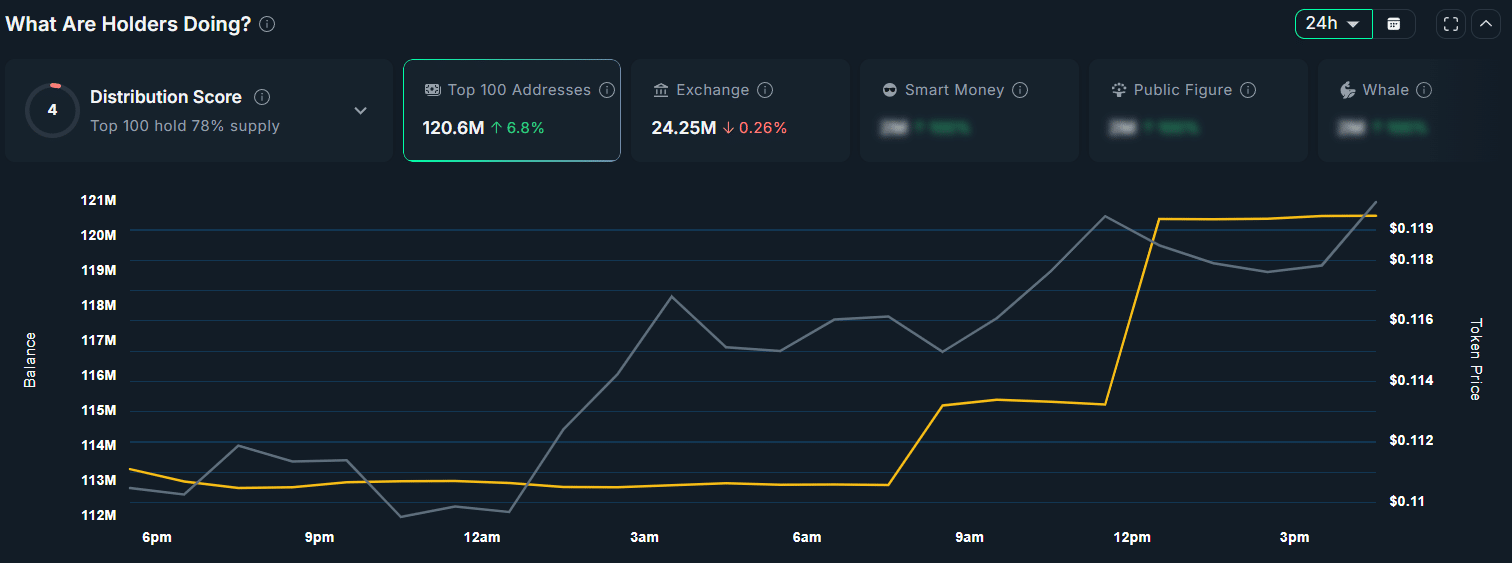Viewport: 1512px width, 563px height.
Task: Click info icon next to Distribution Score
Action: [262, 97]
